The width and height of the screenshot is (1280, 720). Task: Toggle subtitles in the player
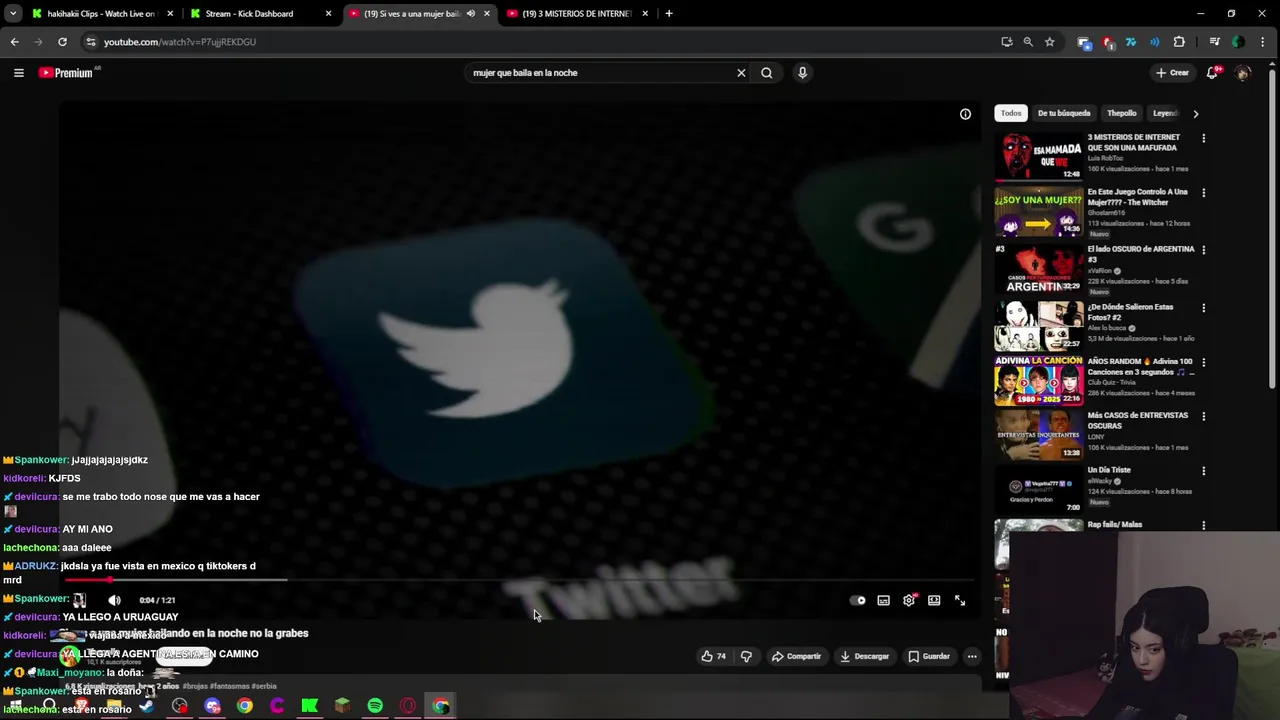tap(883, 600)
